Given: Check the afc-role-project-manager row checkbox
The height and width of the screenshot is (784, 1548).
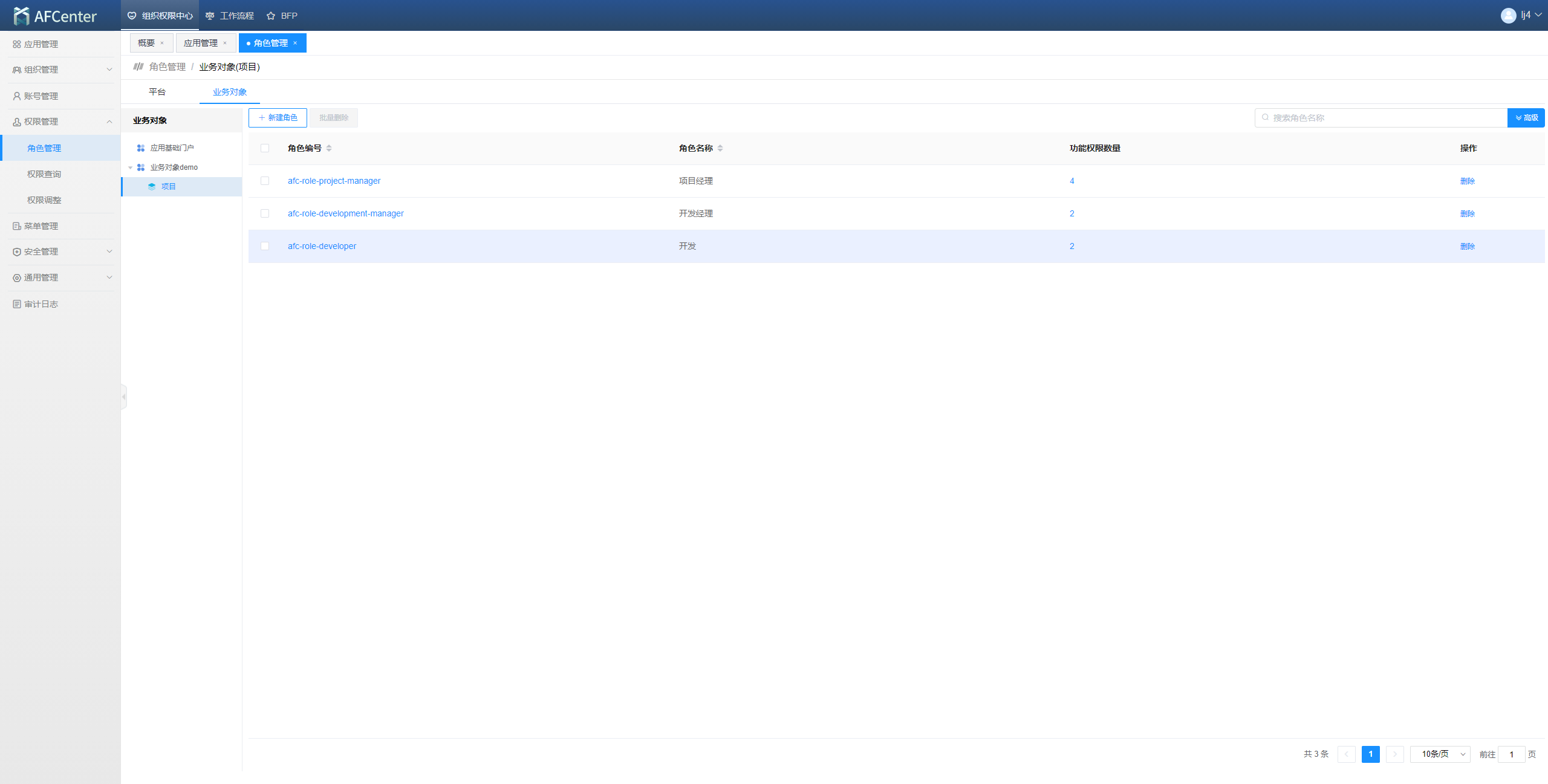Looking at the screenshot, I should coord(265,181).
